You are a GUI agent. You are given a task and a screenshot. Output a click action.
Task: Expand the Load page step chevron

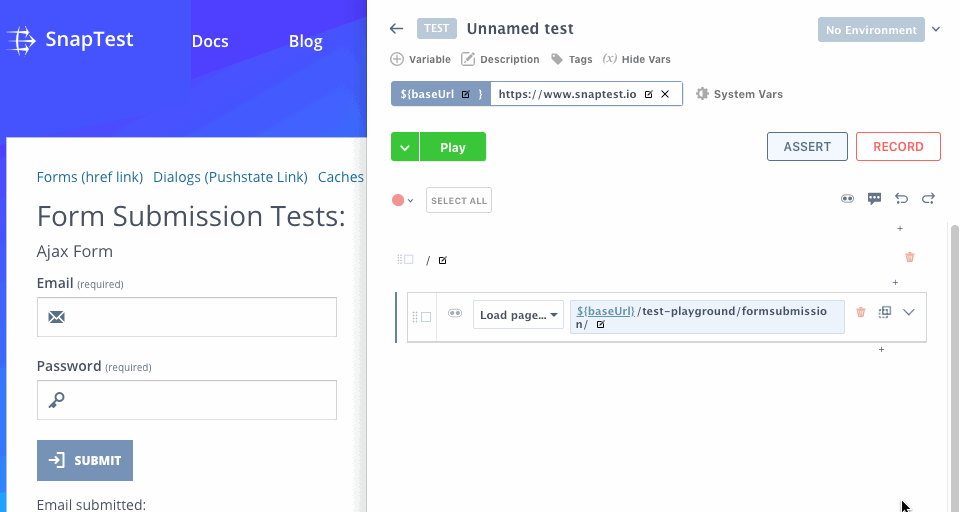(x=909, y=312)
